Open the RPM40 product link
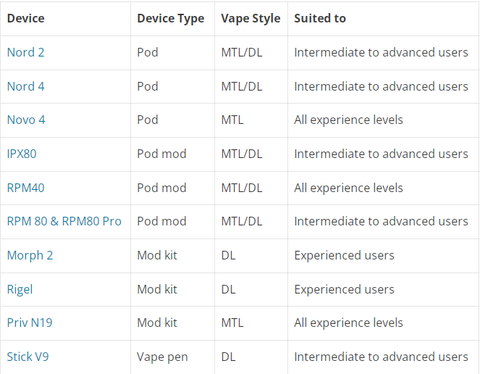Screen dimensions: 480x374 (26, 188)
